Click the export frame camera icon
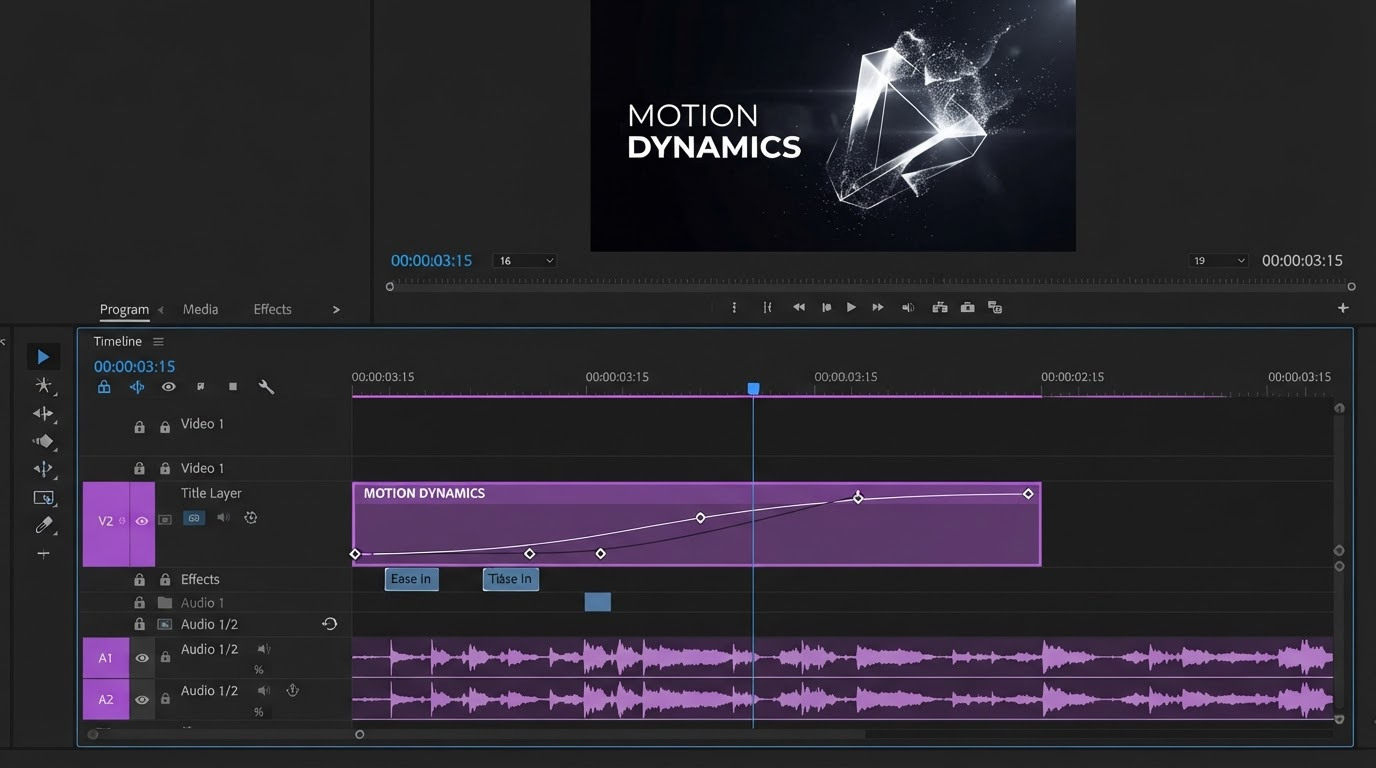 point(967,308)
